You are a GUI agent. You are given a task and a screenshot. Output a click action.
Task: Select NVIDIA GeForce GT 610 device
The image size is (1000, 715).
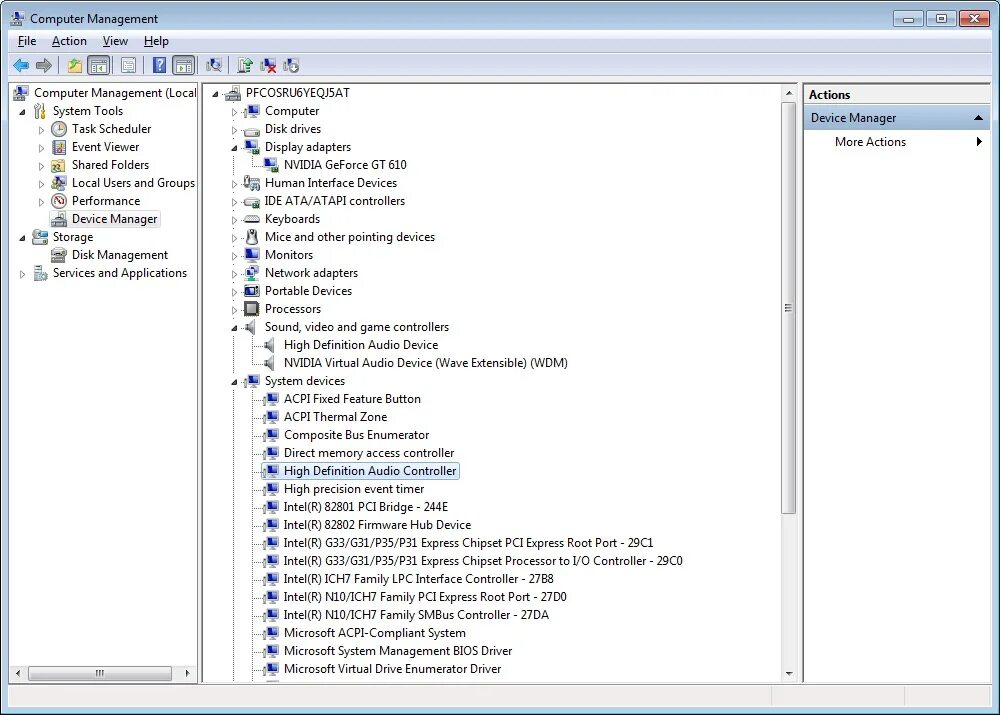pos(345,165)
